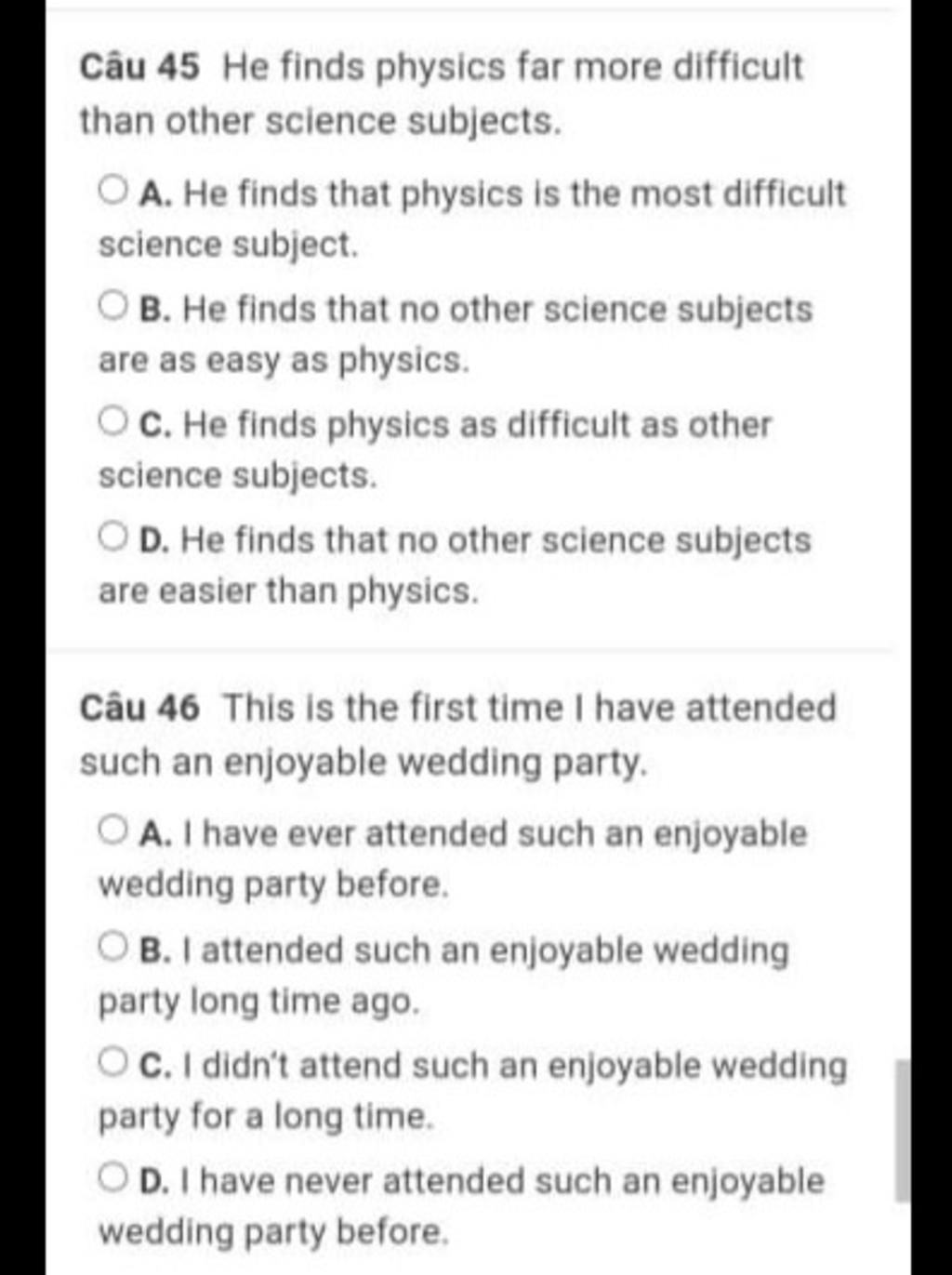Screen dimensions: 952x1275
Task: Click the Câu 46 question heading
Action: click(139, 708)
